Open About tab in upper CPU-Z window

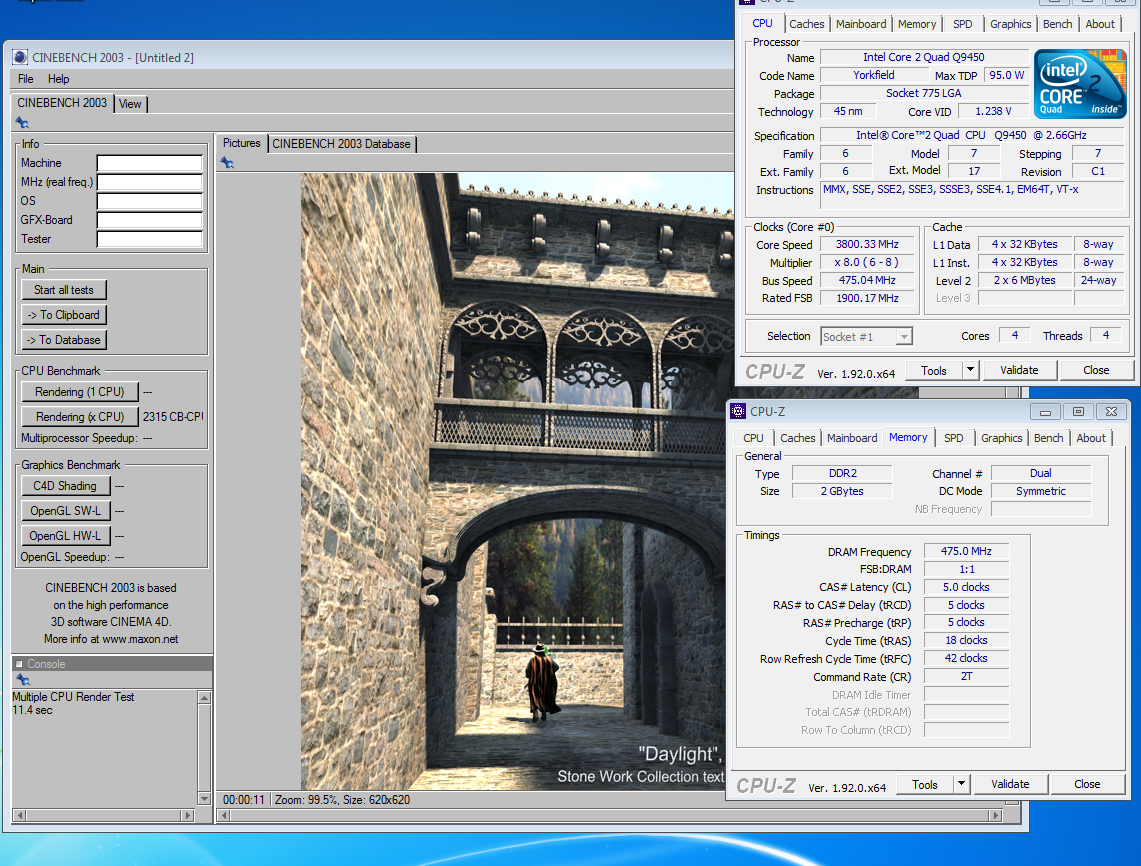click(x=1100, y=24)
